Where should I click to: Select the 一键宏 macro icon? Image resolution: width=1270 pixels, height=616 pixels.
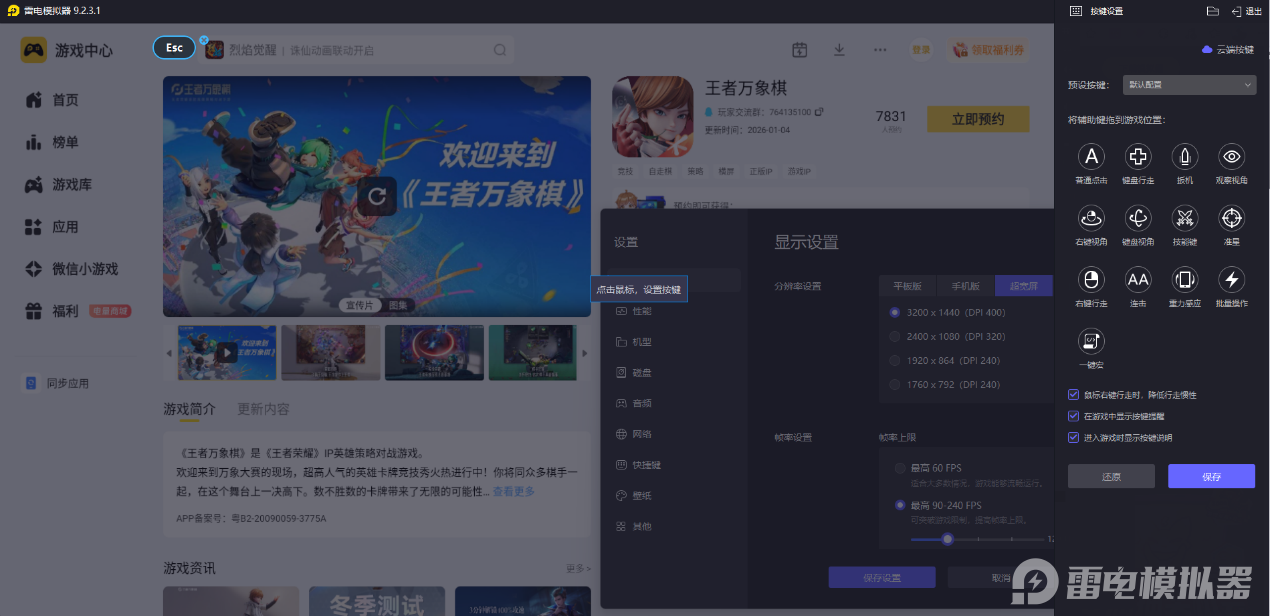coord(1091,341)
